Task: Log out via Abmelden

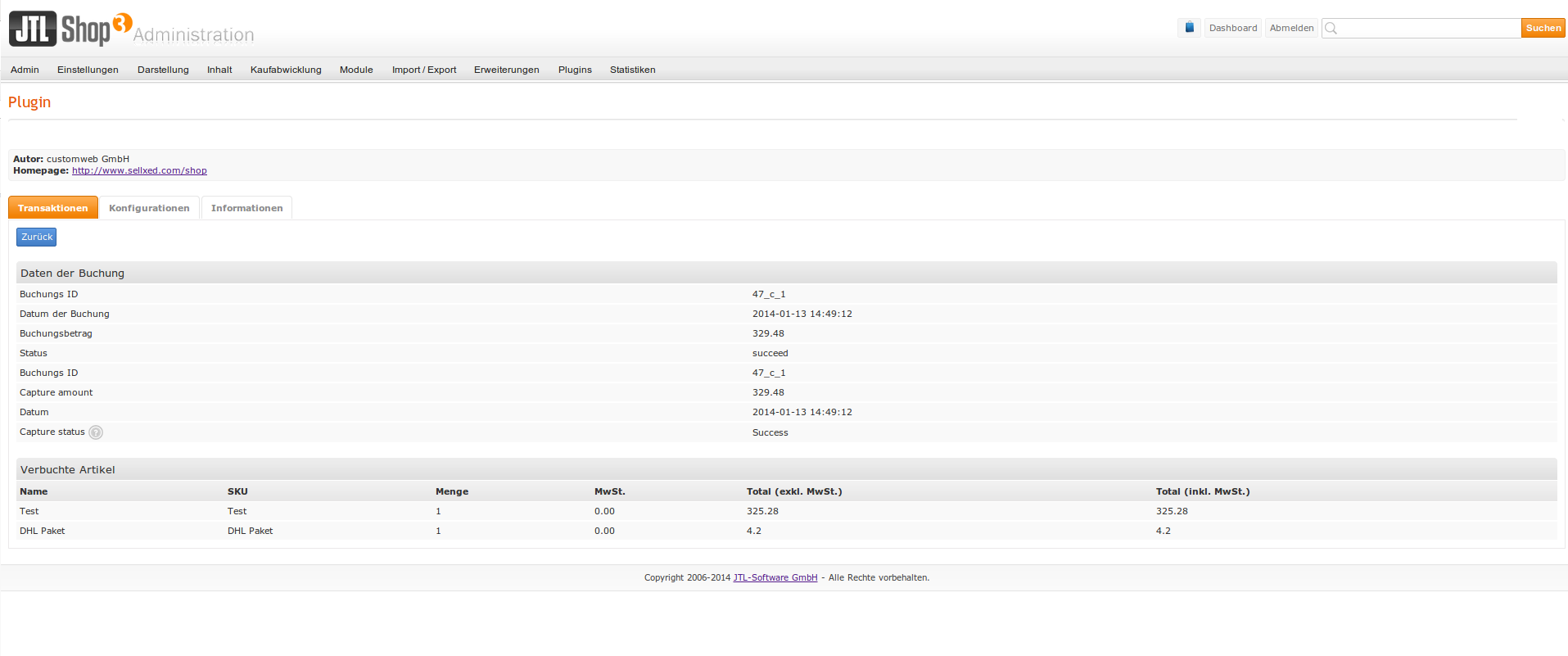Action: click(1291, 28)
